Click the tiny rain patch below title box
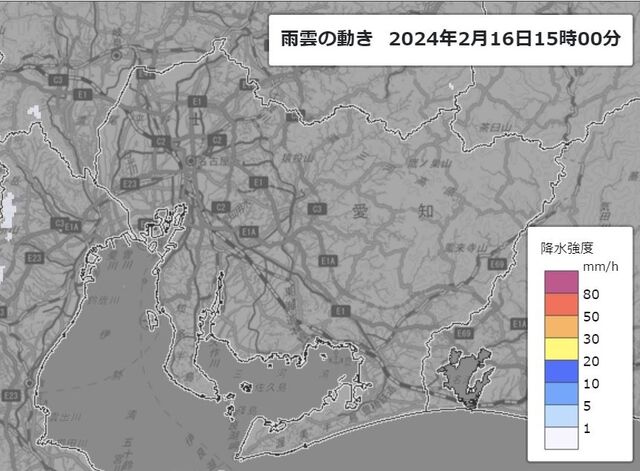 pyautogui.click(x=451, y=86)
